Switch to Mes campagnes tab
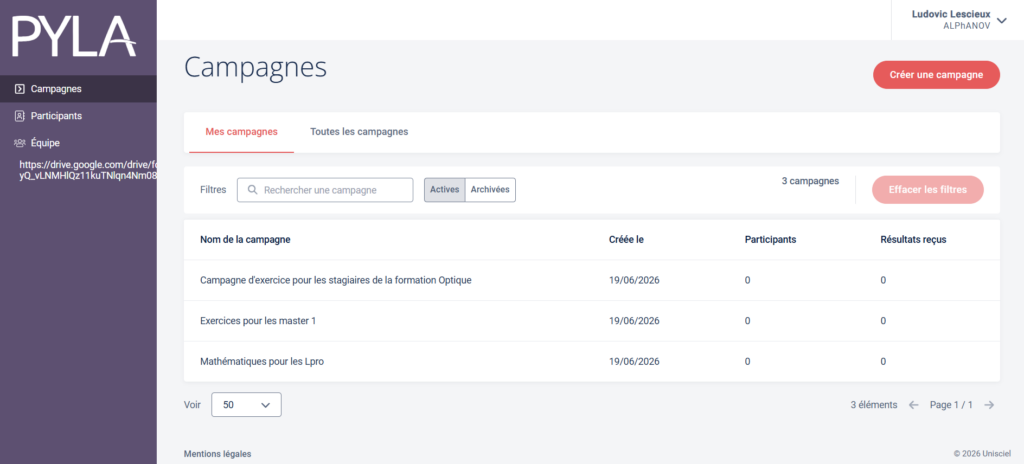 point(242,132)
